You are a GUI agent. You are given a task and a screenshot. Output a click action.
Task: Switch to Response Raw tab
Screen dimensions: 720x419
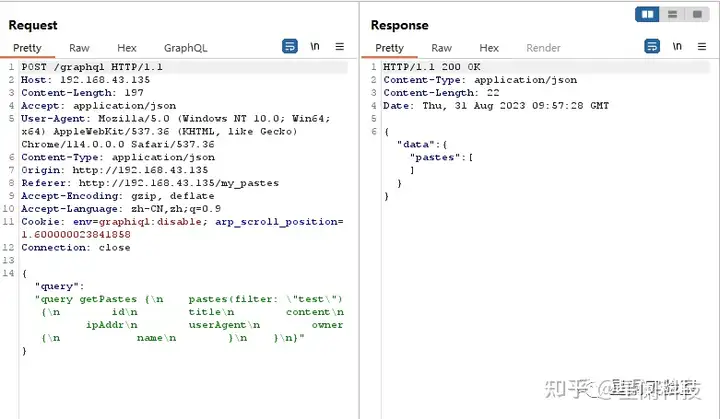tap(441, 48)
